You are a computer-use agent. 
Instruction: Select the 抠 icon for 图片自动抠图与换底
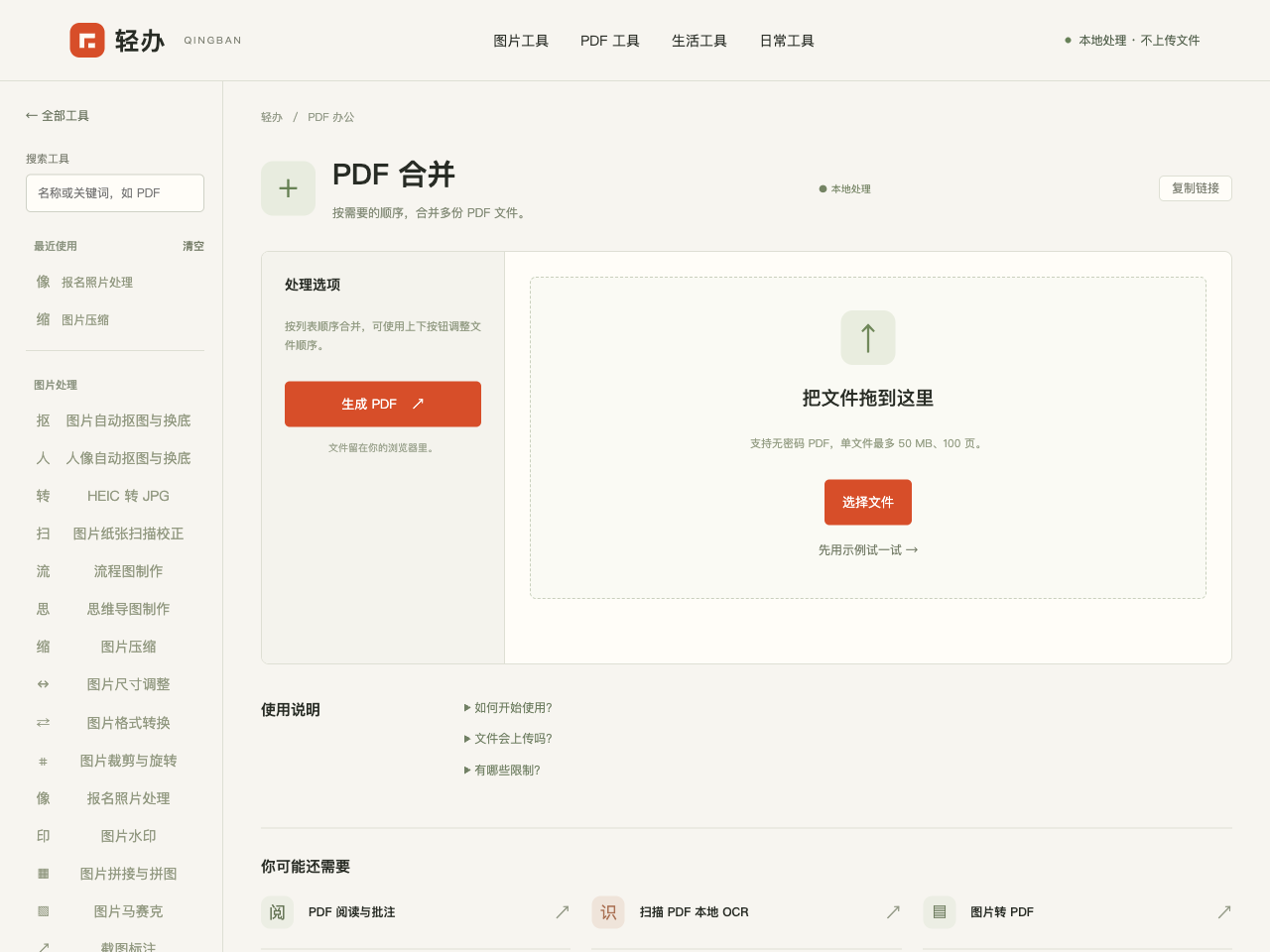tap(43, 420)
